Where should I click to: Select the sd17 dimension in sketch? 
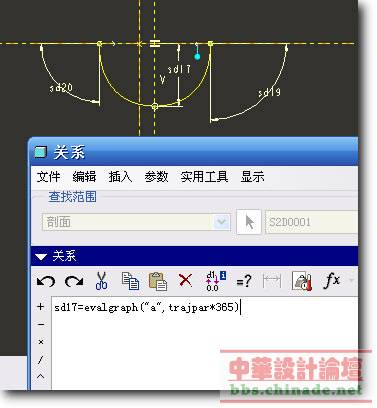point(179,69)
